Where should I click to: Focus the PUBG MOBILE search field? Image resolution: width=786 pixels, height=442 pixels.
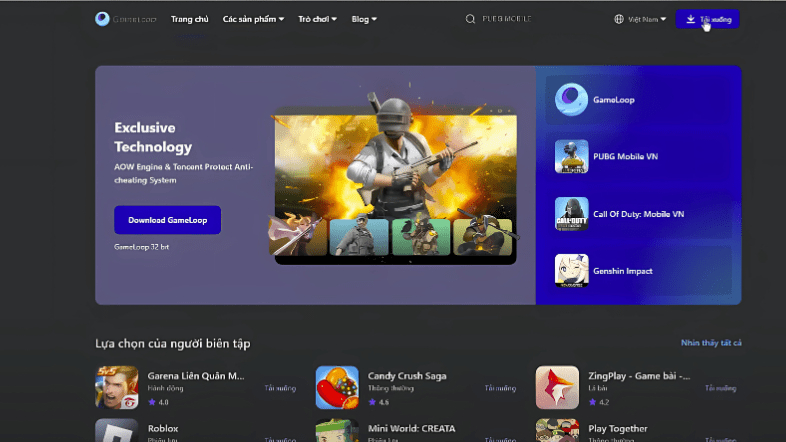(507, 19)
